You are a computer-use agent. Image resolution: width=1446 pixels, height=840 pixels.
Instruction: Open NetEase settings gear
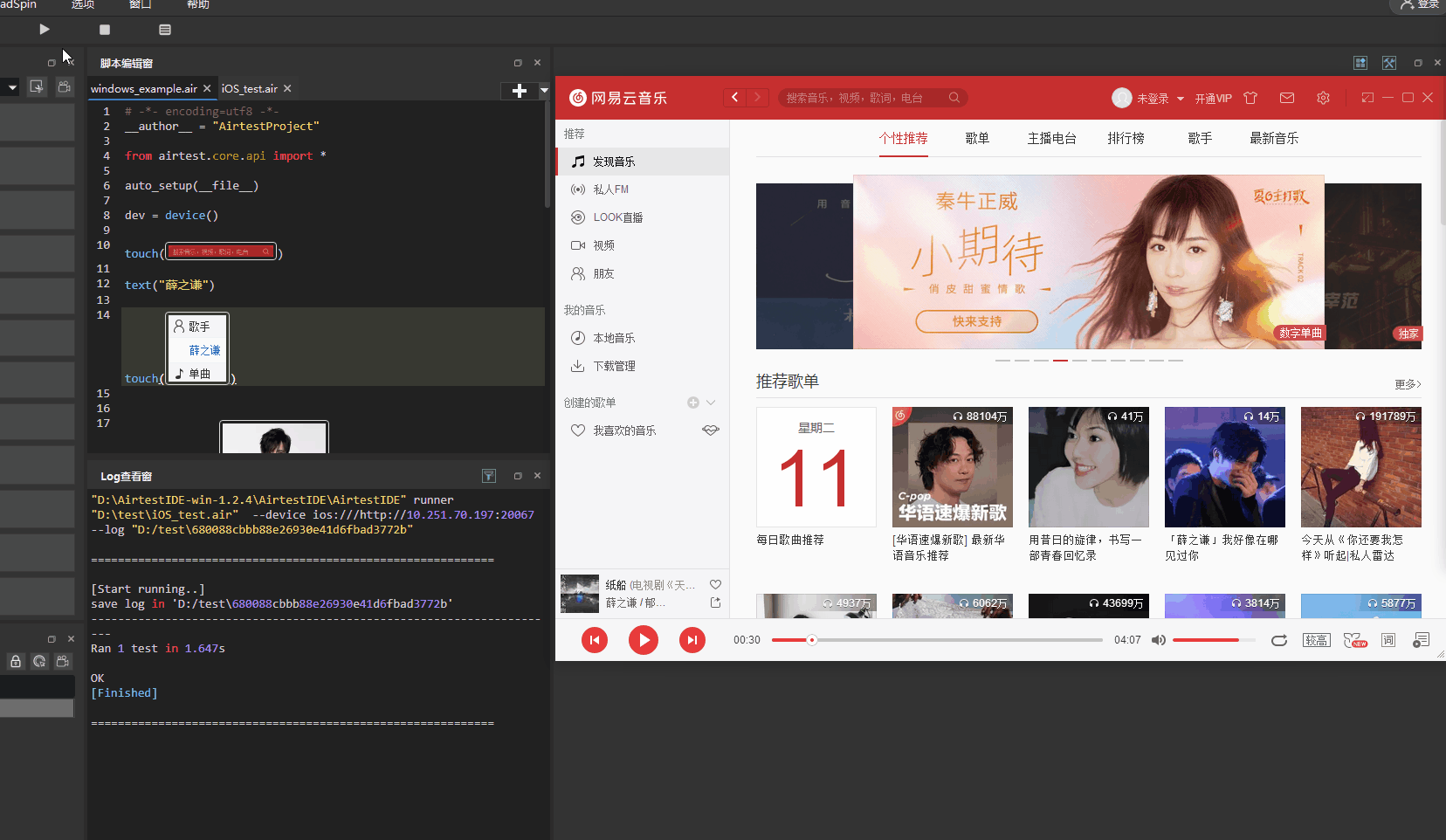1323,98
